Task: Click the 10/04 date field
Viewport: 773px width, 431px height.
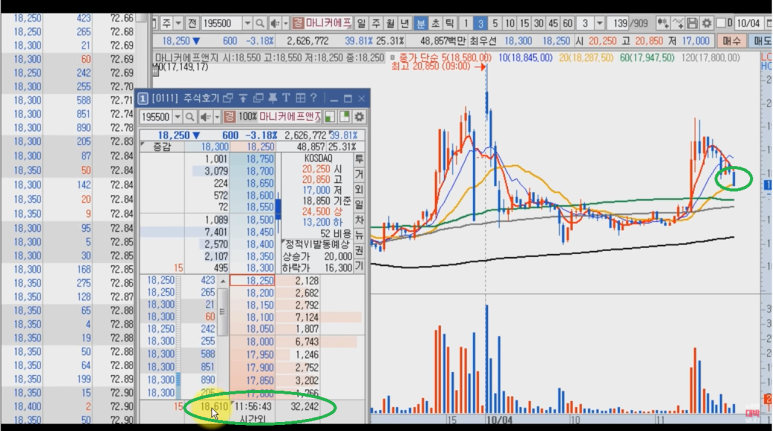Action: 747,23
